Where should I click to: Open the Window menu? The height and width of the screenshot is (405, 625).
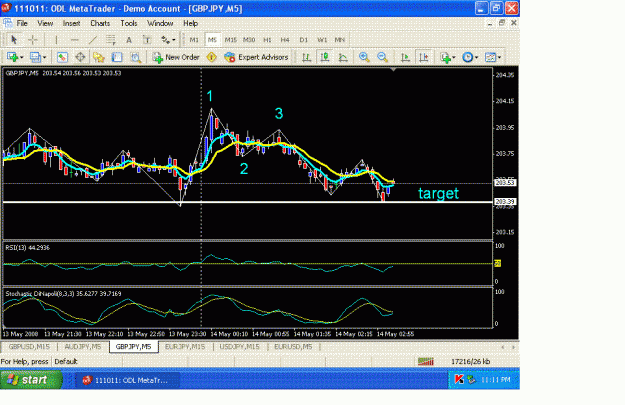pos(160,23)
